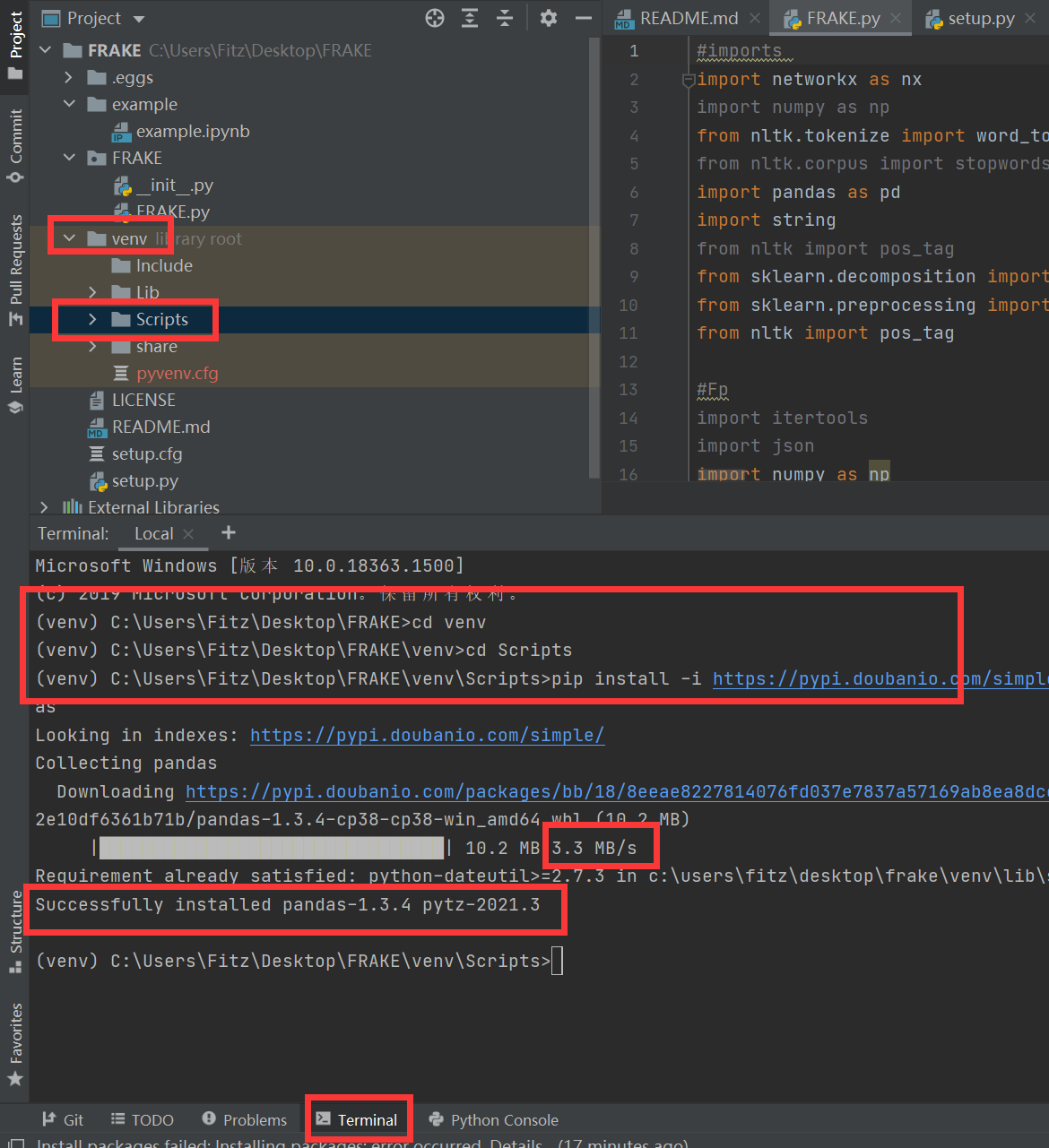
Task: Click the Expand All icon in Project toolbar
Action: coord(470,18)
